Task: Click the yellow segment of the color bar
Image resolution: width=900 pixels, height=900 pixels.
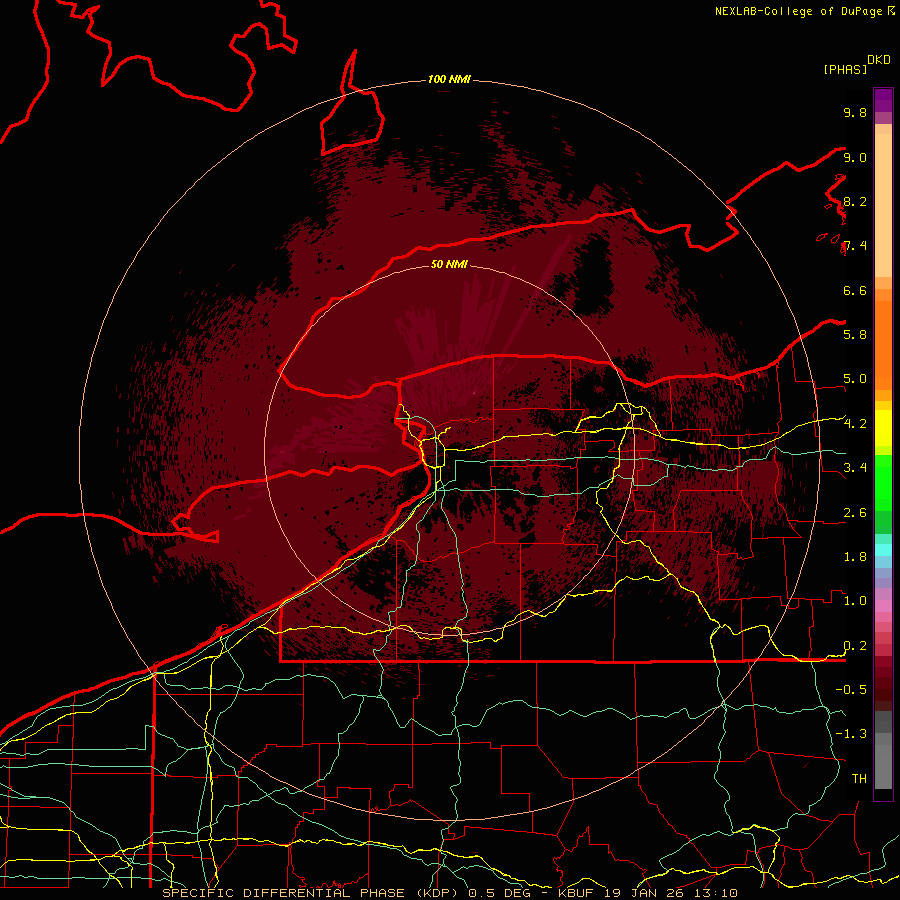Action: point(883,428)
